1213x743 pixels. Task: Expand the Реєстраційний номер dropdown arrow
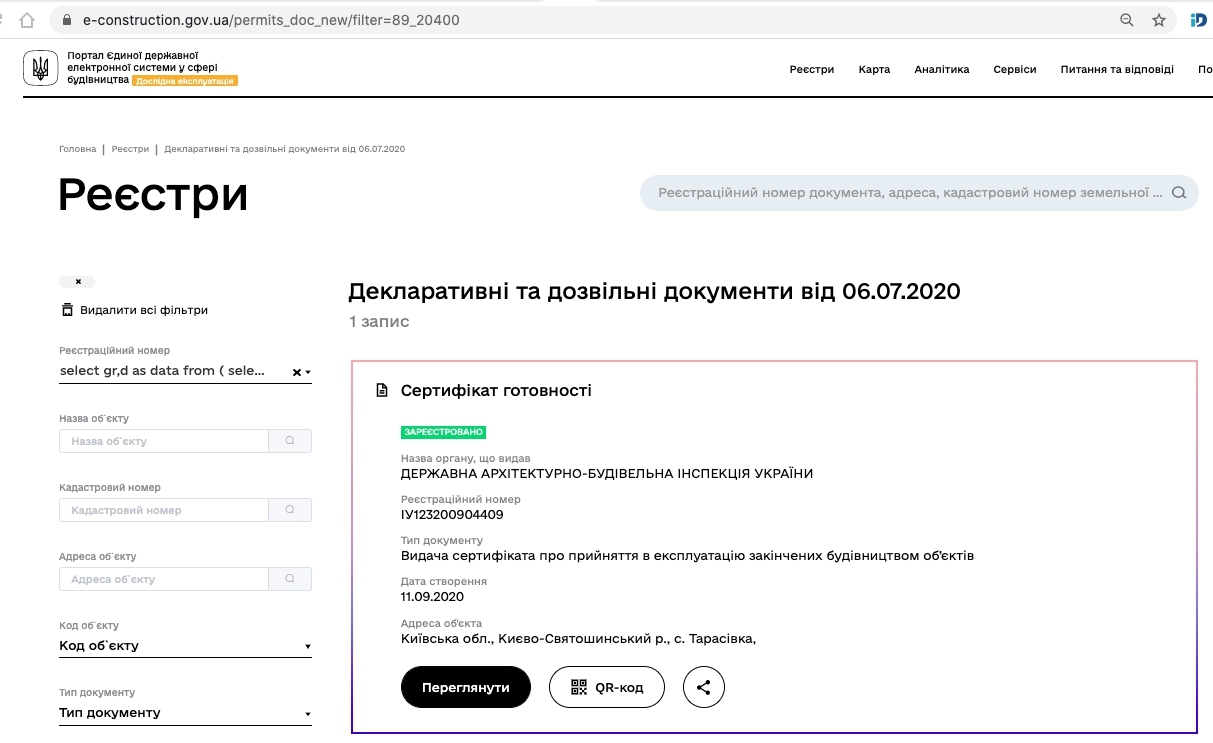point(308,373)
